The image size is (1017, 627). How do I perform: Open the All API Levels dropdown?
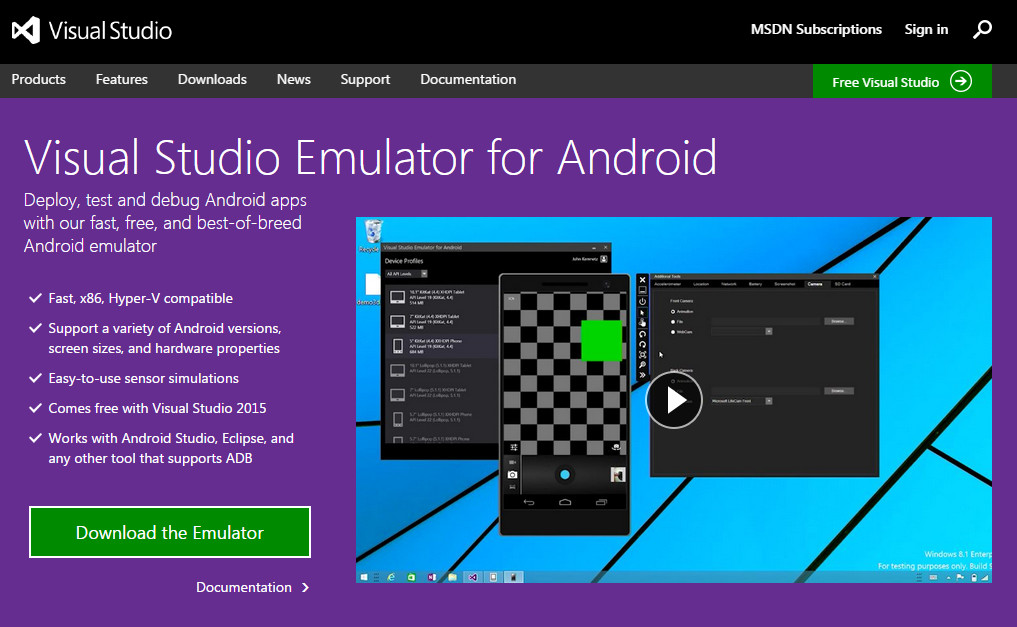407,274
